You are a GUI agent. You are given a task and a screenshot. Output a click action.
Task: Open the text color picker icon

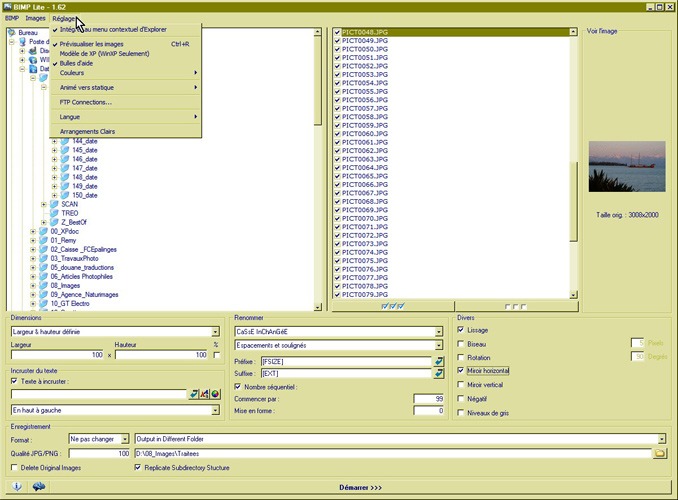tap(217, 393)
